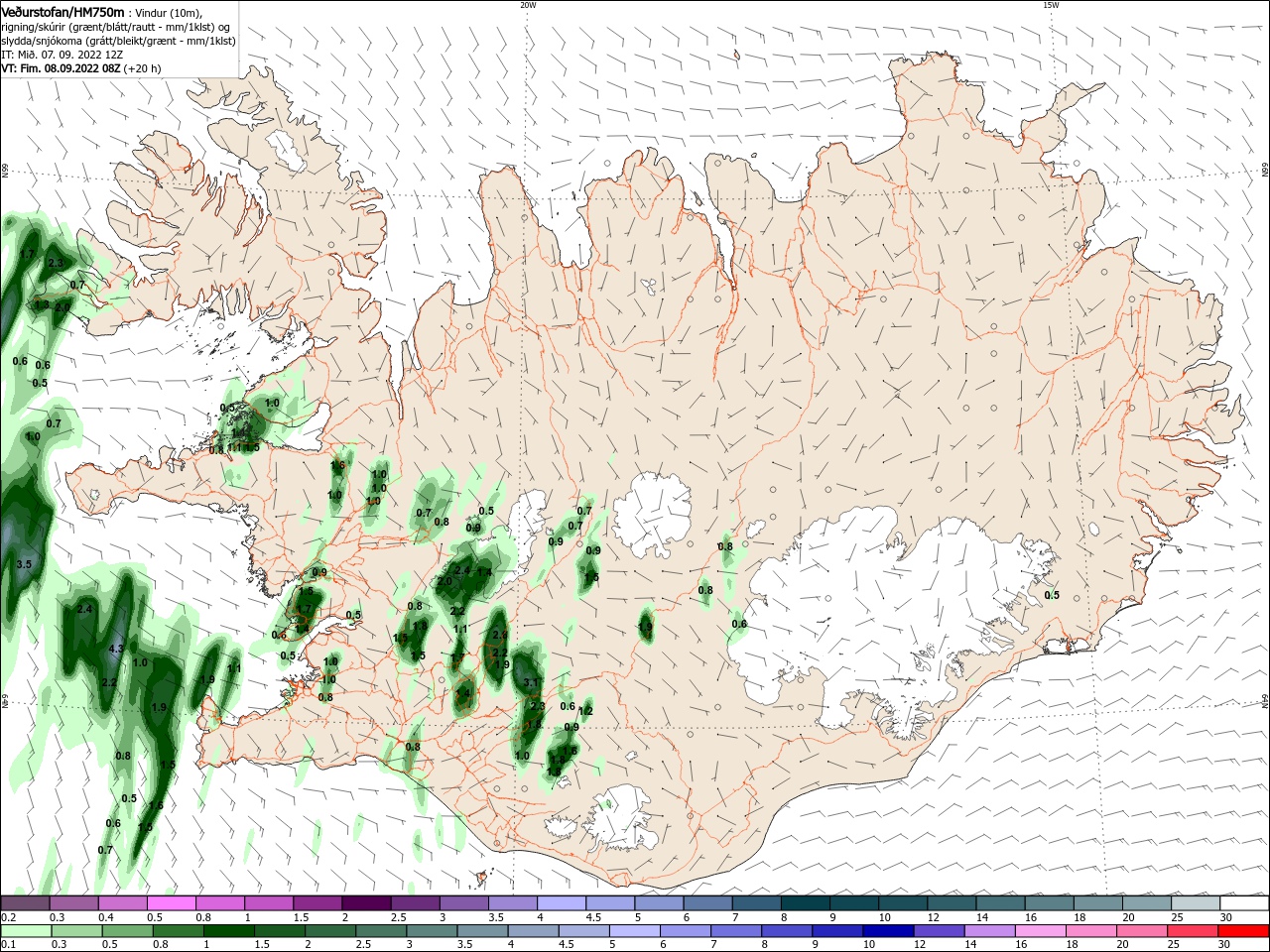The width and height of the screenshot is (1270, 952).
Task: Click the light pink 16–18 rain legend swatch
Action: coord(1041,931)
